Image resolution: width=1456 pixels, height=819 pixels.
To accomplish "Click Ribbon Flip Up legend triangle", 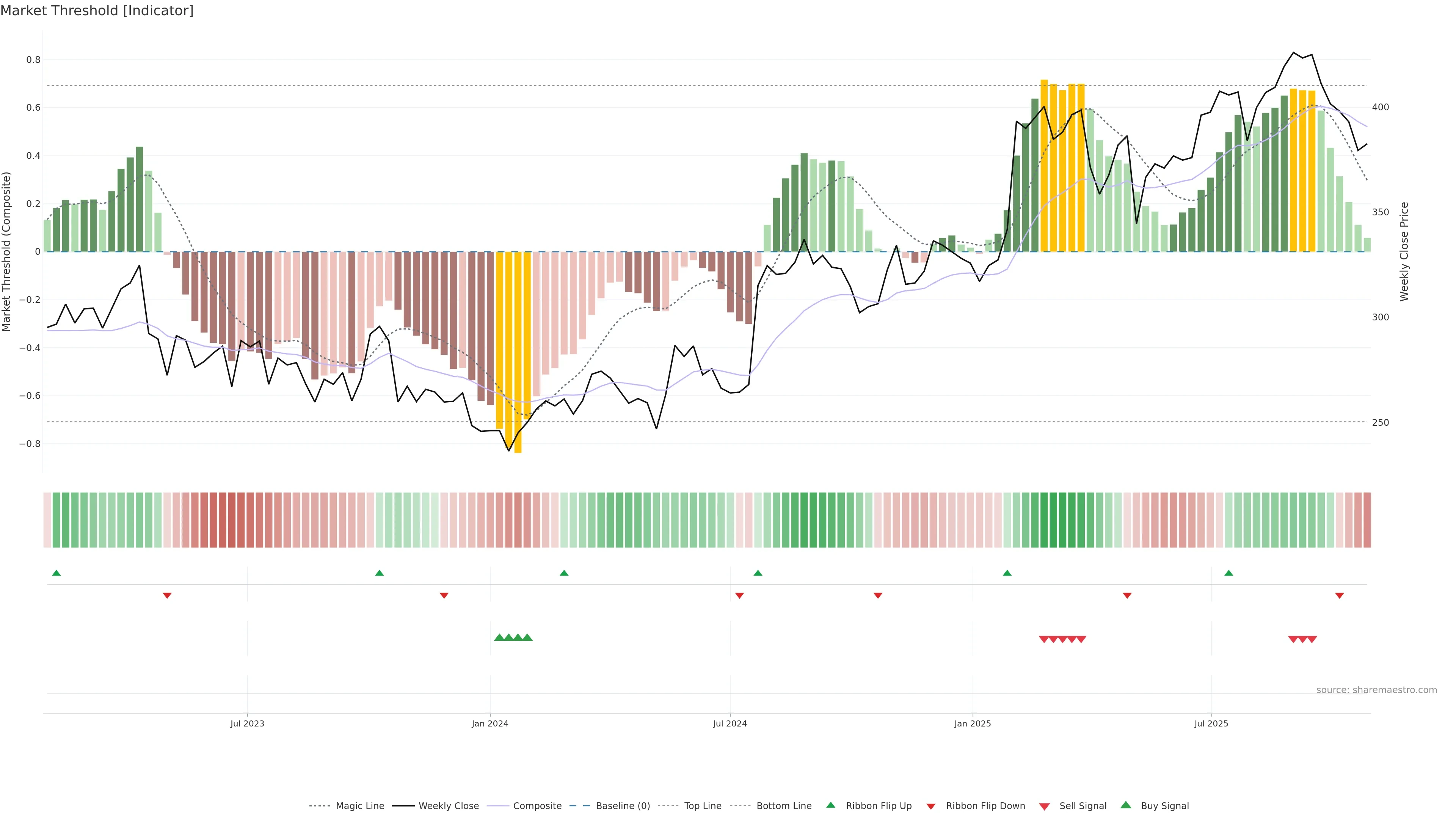I will [831, 805].
